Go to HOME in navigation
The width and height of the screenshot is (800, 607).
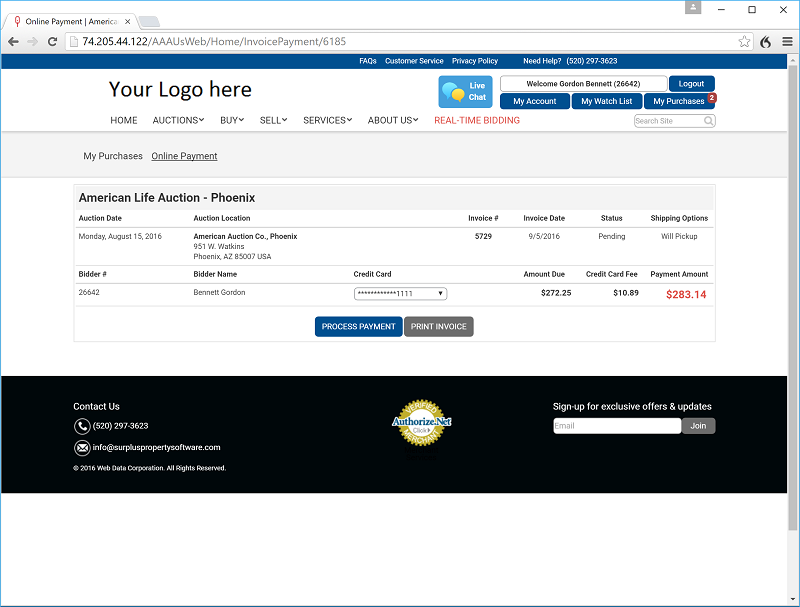pyautogui.click(x=124, y=120)
